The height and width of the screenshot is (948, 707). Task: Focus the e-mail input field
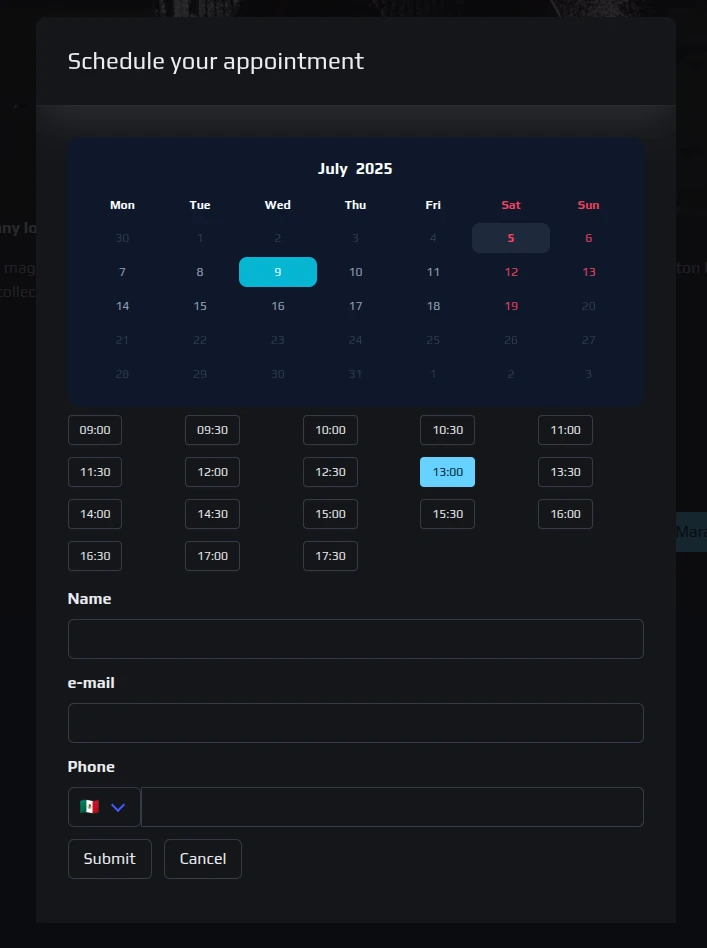355,723
